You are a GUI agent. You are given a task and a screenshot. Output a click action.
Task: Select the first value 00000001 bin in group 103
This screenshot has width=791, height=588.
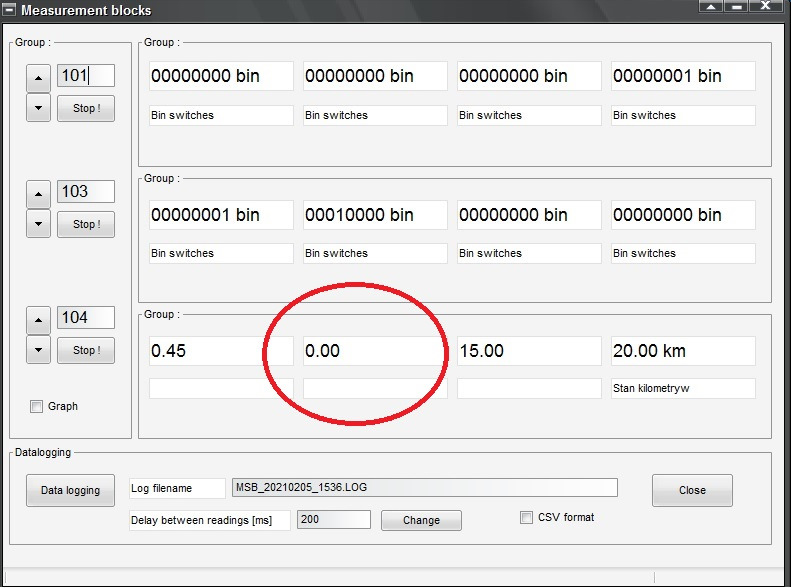point(221,215)
